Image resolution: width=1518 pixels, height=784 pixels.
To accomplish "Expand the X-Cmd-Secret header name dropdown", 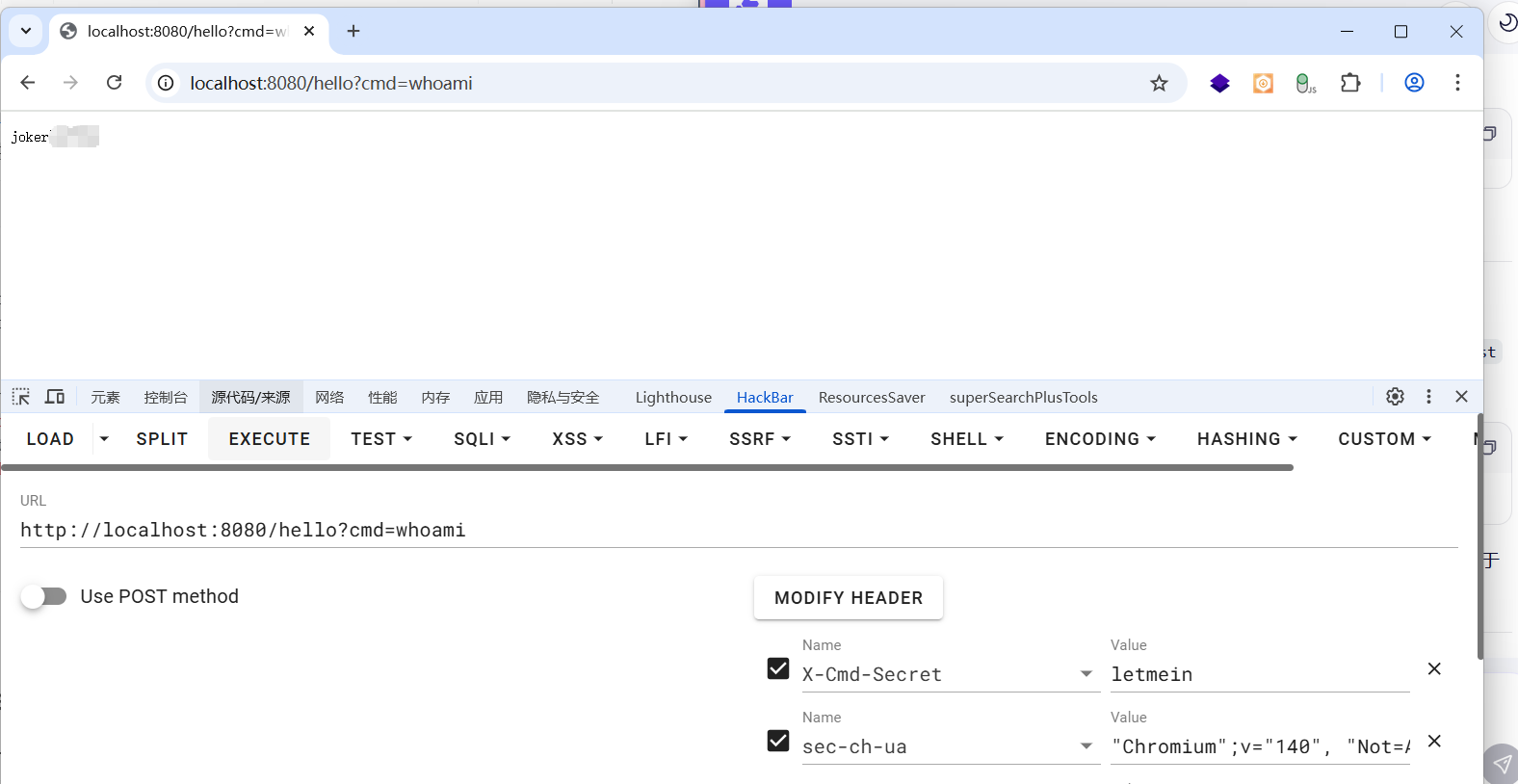I will point(1086,674).
